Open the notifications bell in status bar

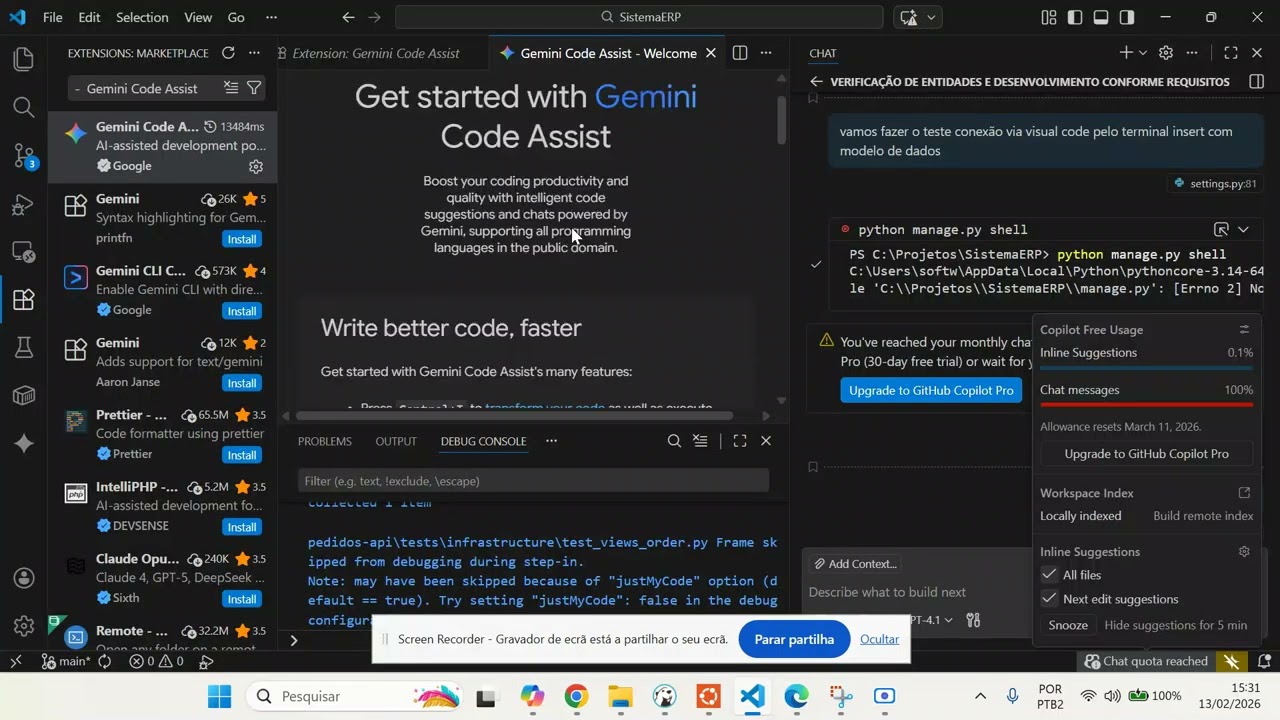[x=1264, y=661]
